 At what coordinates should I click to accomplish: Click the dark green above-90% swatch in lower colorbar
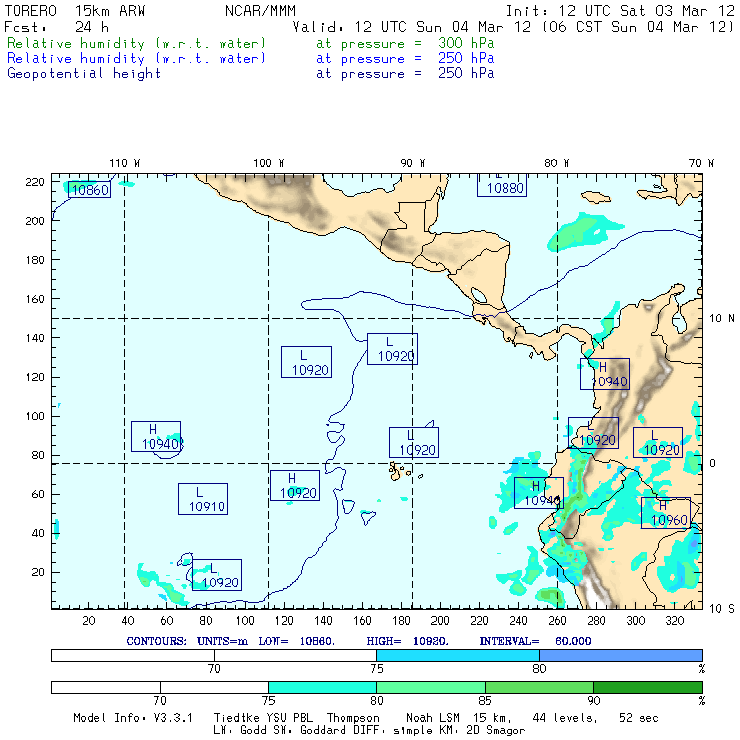648,687
